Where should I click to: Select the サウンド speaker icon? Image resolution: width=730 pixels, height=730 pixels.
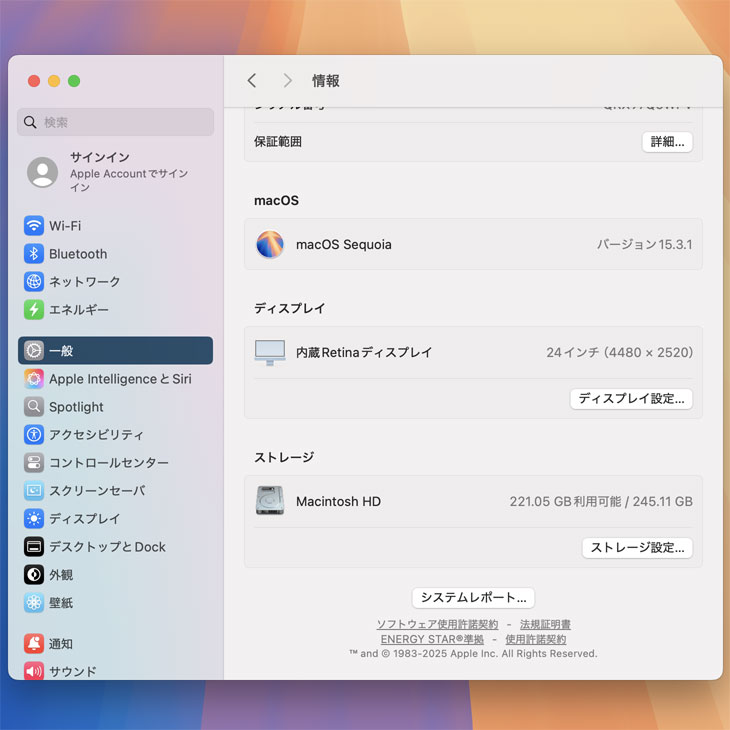pyautogui.click(x=34, y=671)
